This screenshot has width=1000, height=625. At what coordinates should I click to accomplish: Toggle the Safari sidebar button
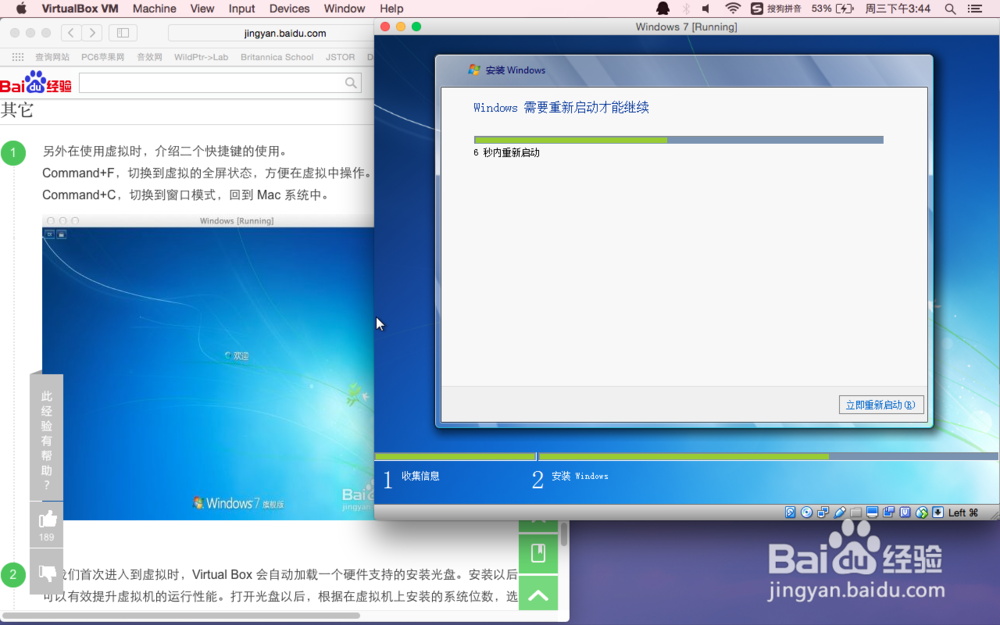[123, 33]
